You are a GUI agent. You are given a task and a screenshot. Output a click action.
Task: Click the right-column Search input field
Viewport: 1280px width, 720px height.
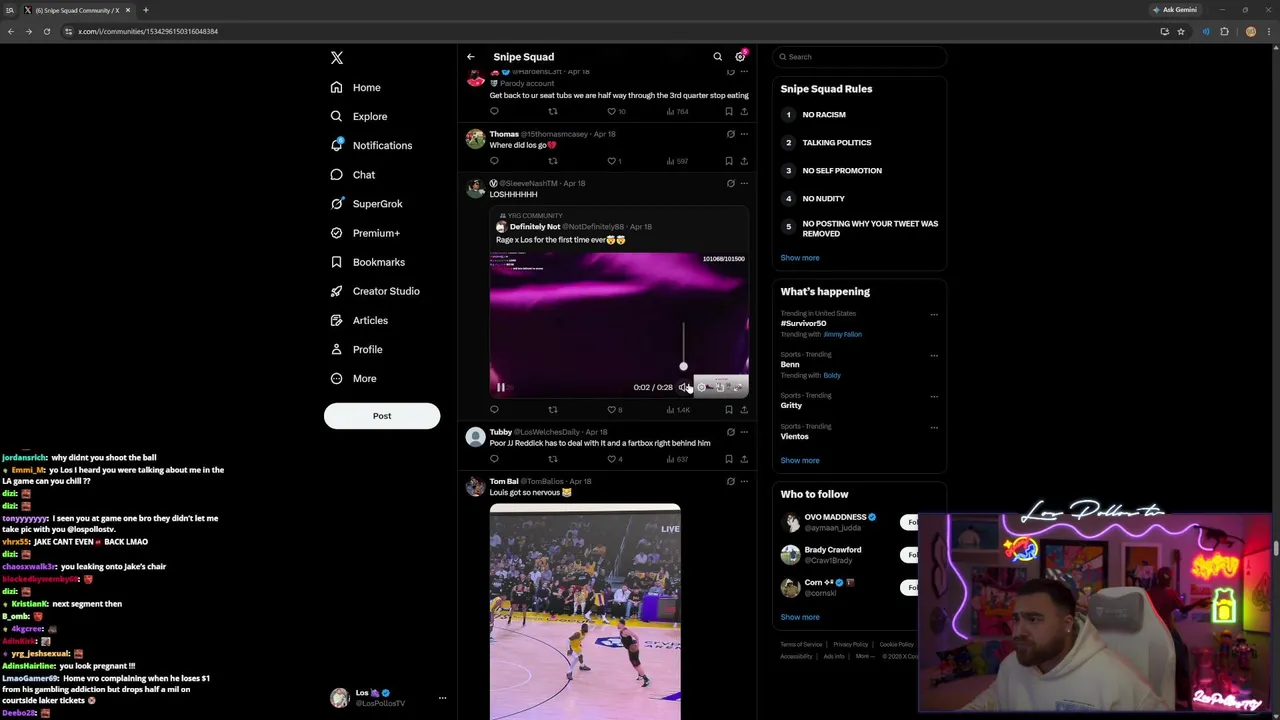(860, 57)
